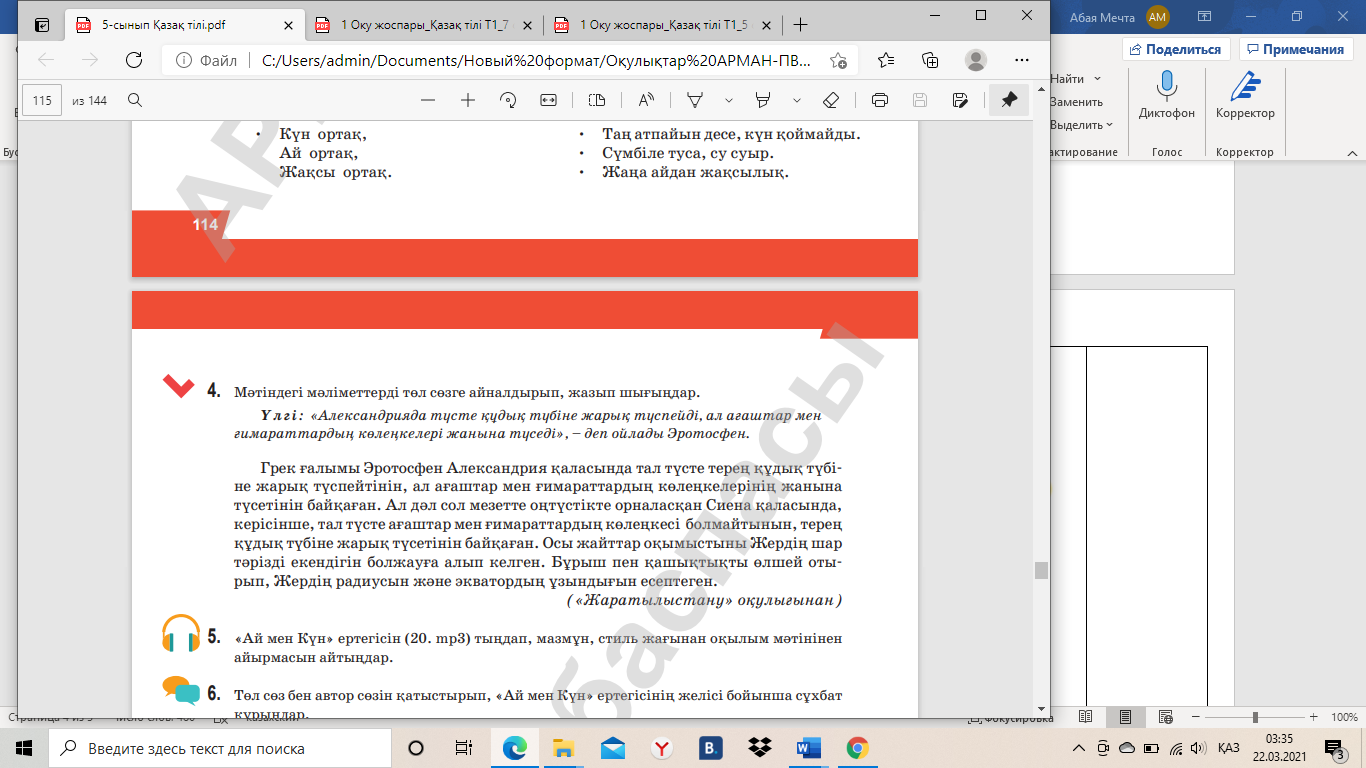The width and height of the screenshot is (1366, 768).
Task: Print the PDF document
Action: (x=880, y=100)
